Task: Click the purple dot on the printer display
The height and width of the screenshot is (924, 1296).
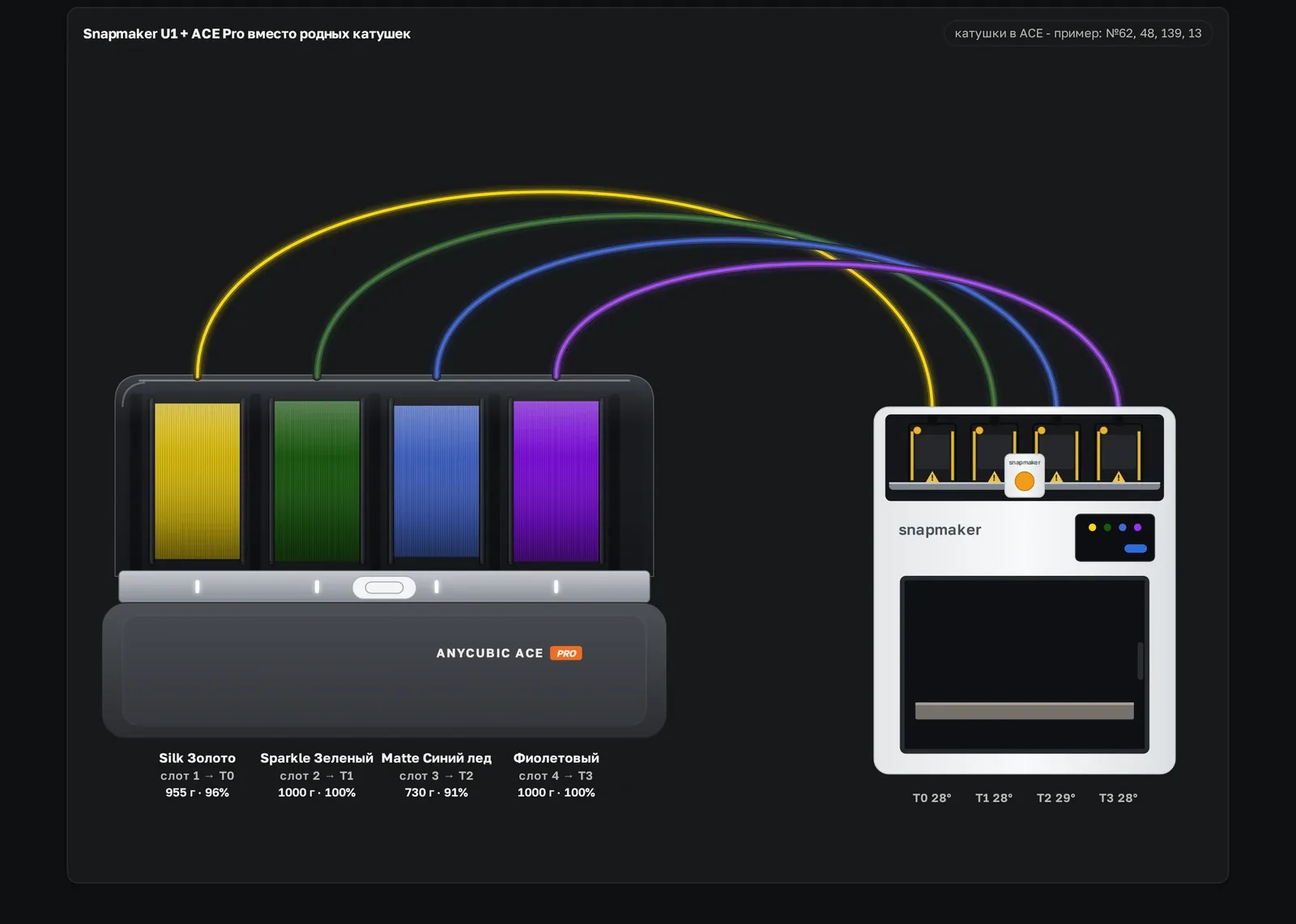Action: click(x=1138, y=527)
